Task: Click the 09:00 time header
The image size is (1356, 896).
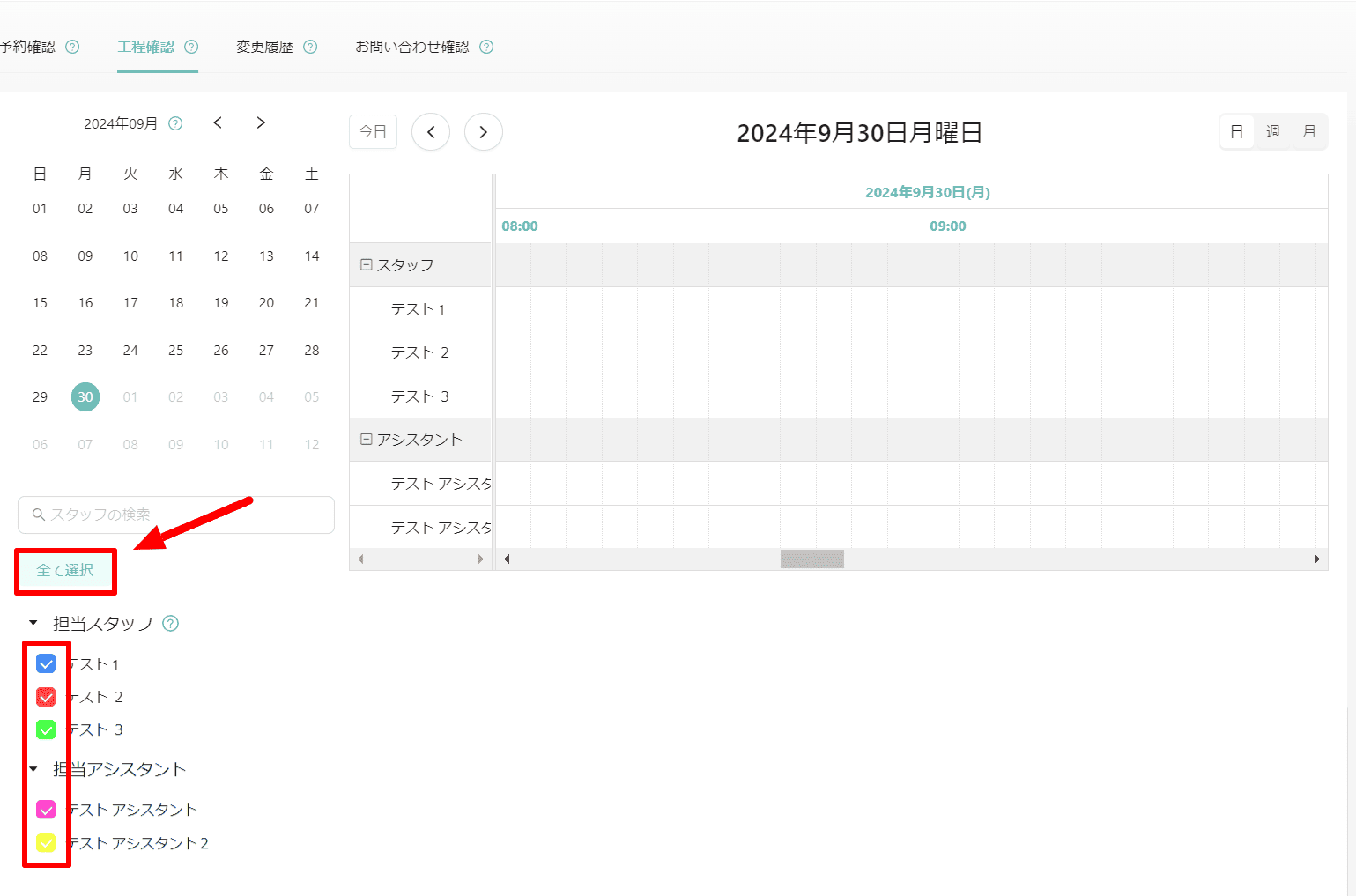Action: (x=948, y=226)
